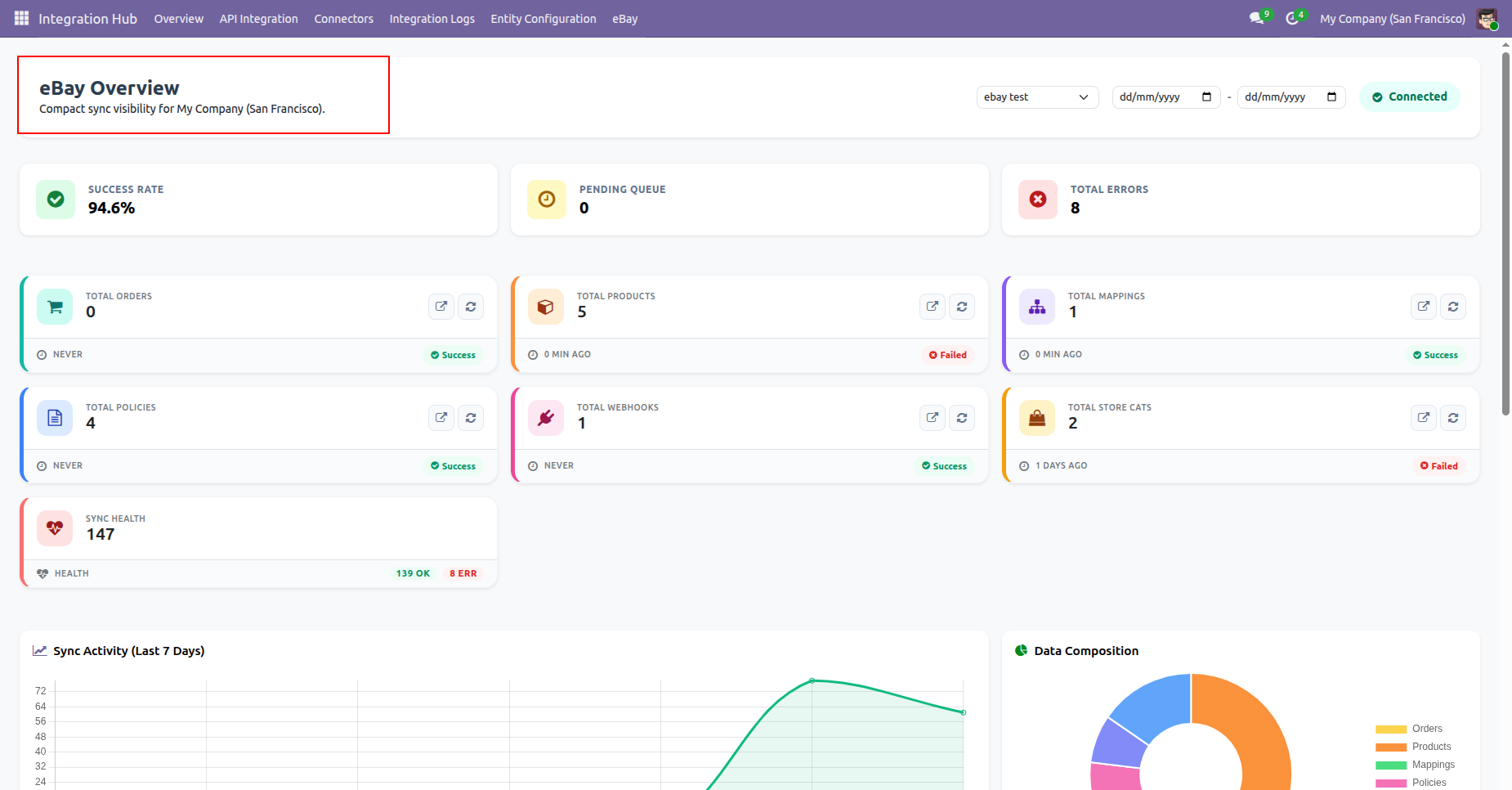Refresh the Total Store Cats sync
Image resolution: width=1512 pixels, height=790 pixels.
tap(1453, 418)
